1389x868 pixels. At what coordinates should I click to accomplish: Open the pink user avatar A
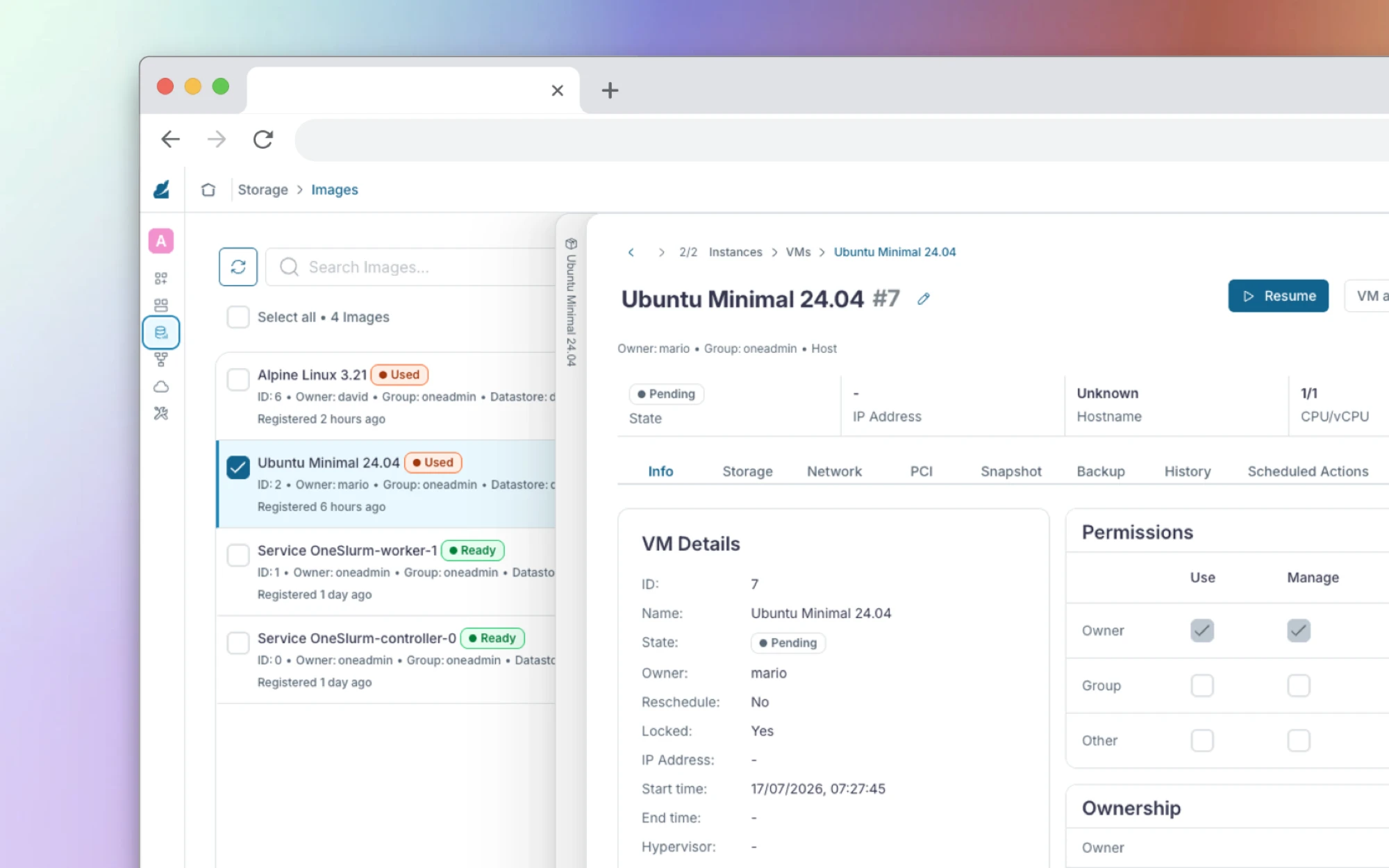click(161, 241)
